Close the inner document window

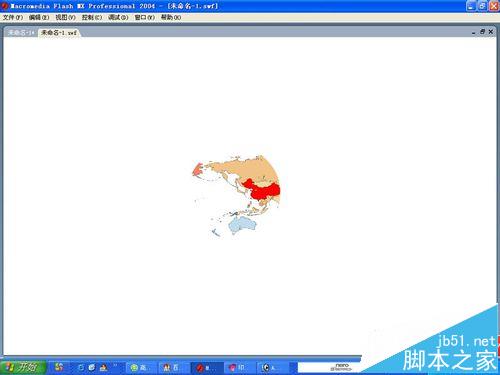[491, 32]
